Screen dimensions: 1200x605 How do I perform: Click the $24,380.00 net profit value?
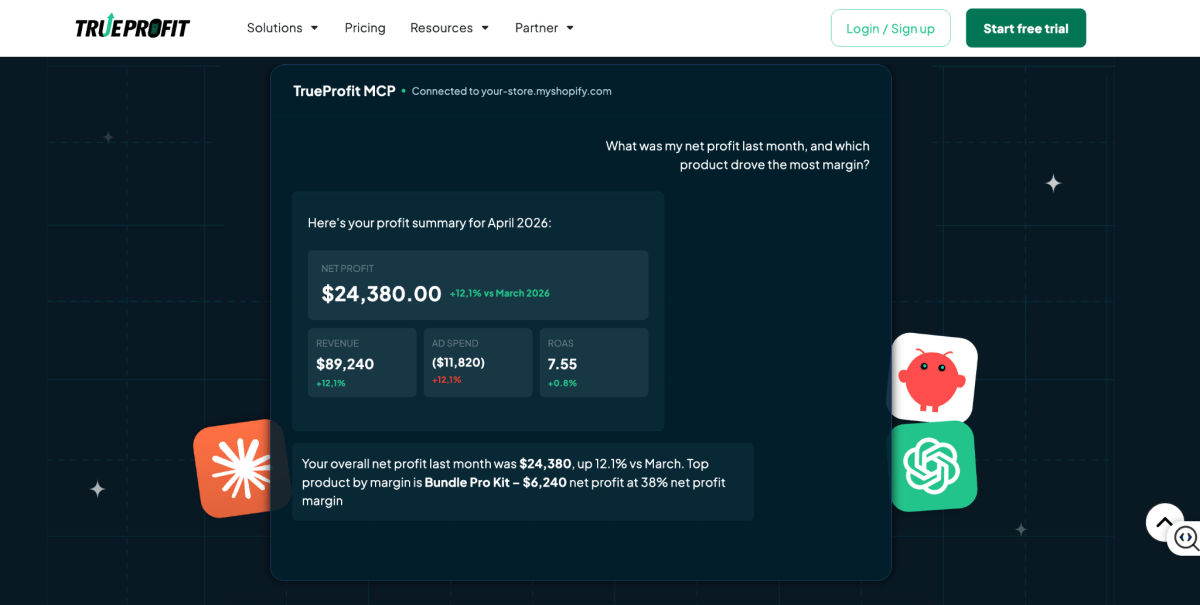click(x=381, y=293)
